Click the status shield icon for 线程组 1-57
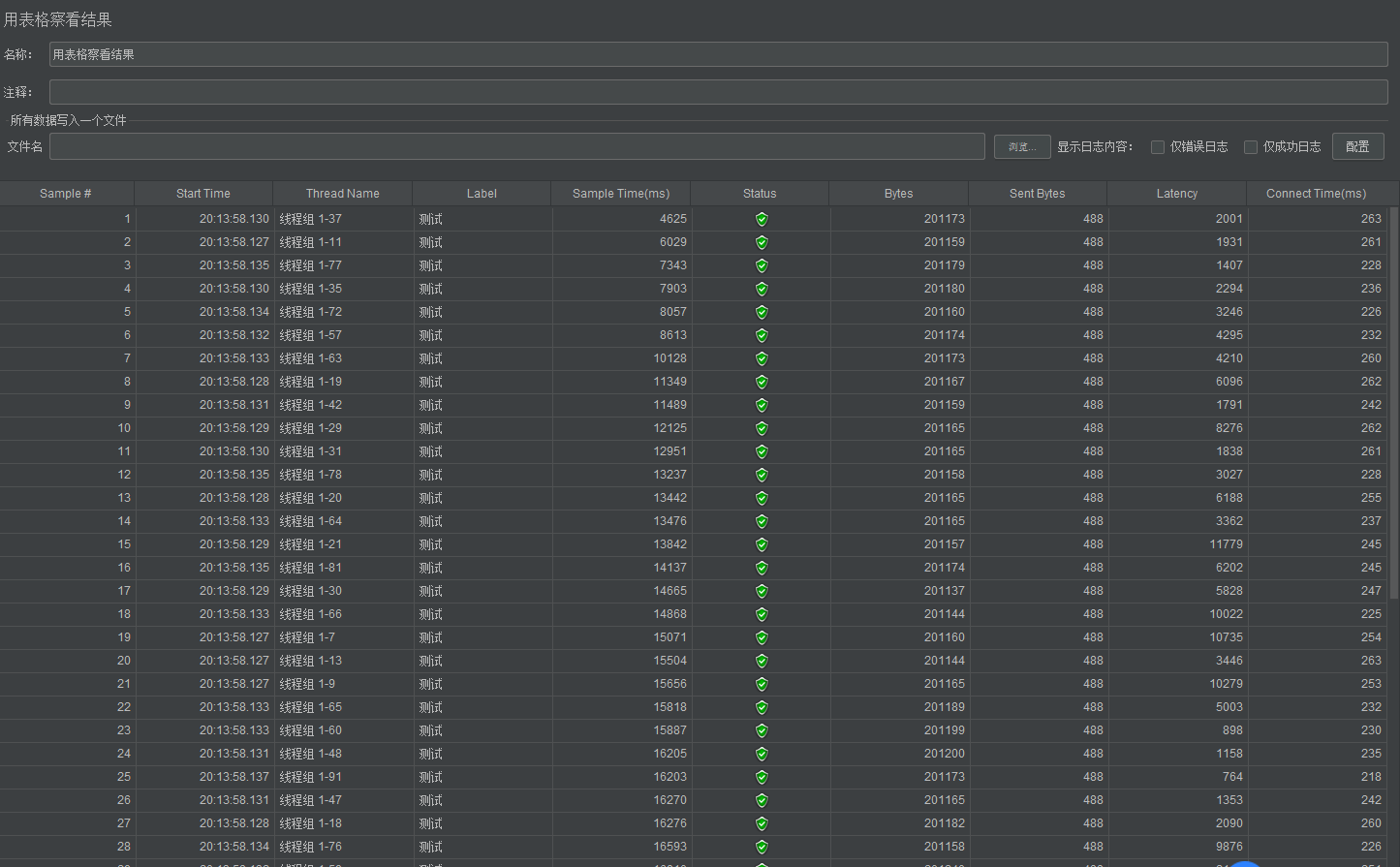 click(762, 335)
